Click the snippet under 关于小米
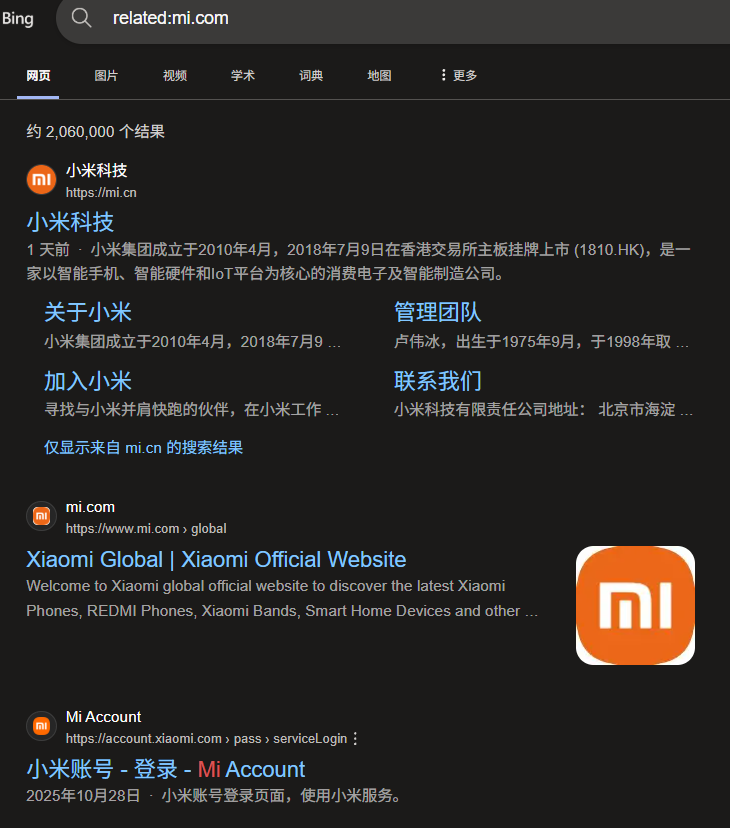This screenshot has height=828, width=730. 193,342
